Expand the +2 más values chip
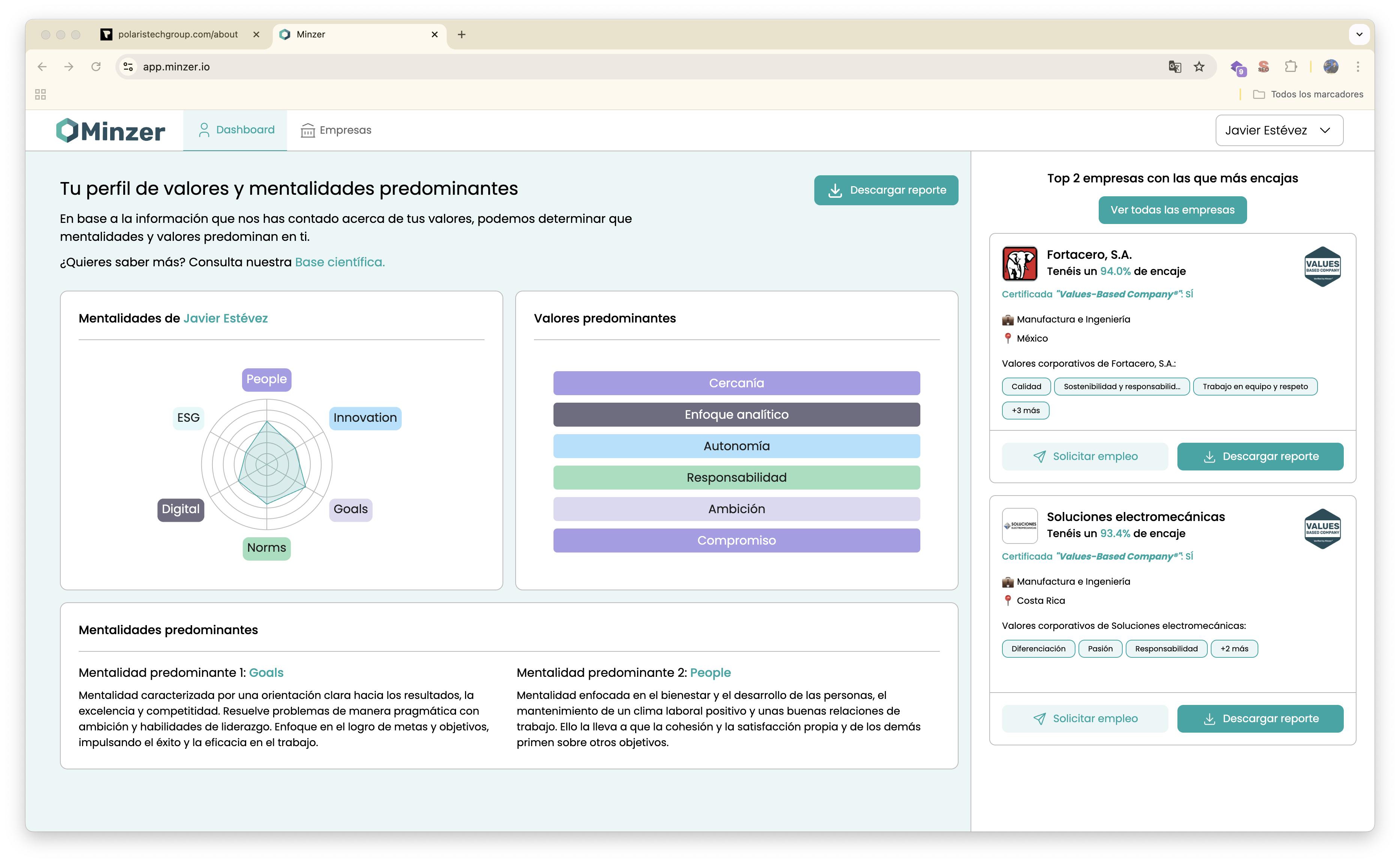 click(x=1234, y=648)
